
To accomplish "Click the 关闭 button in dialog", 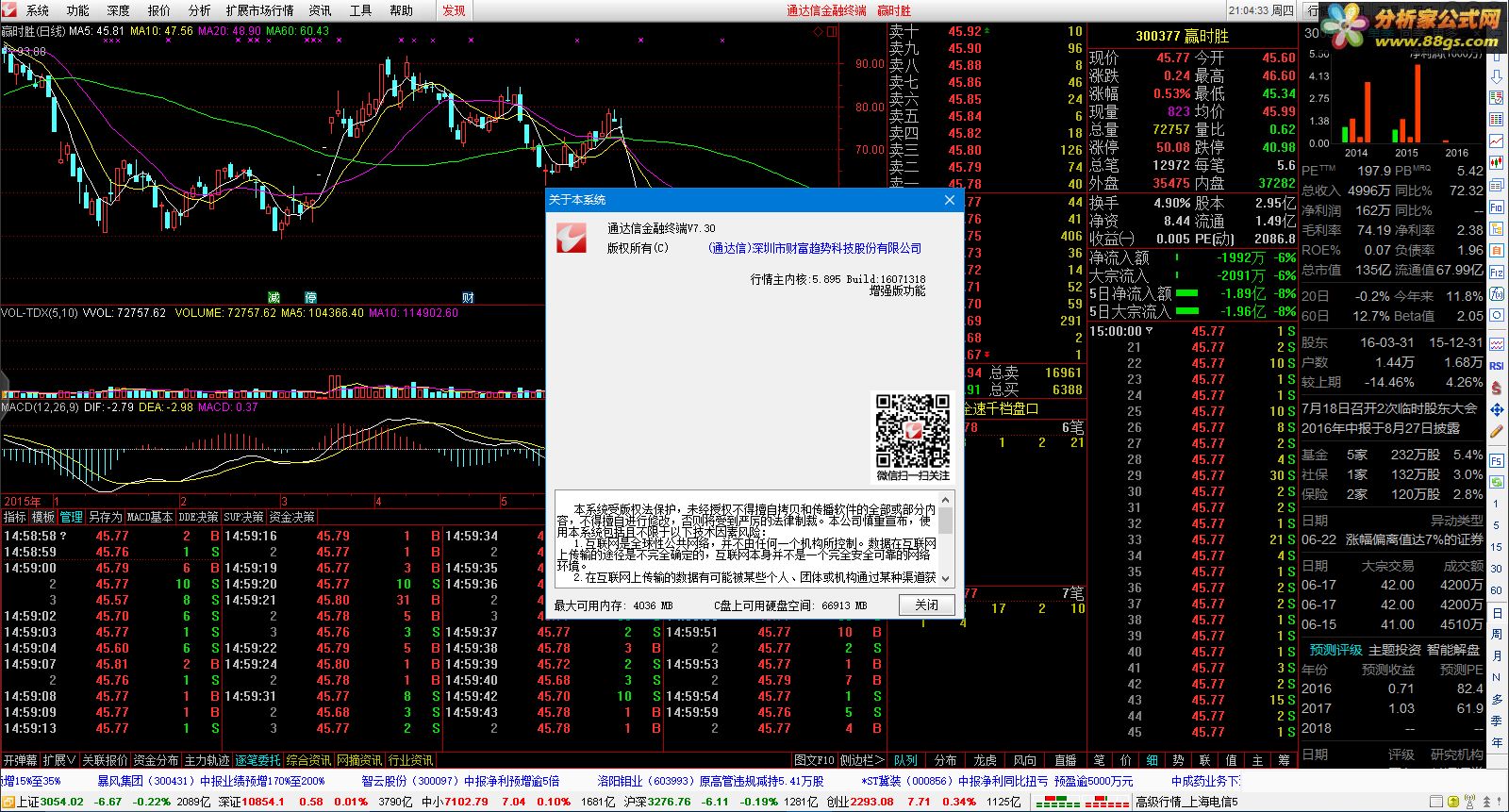I will [927, 605].
